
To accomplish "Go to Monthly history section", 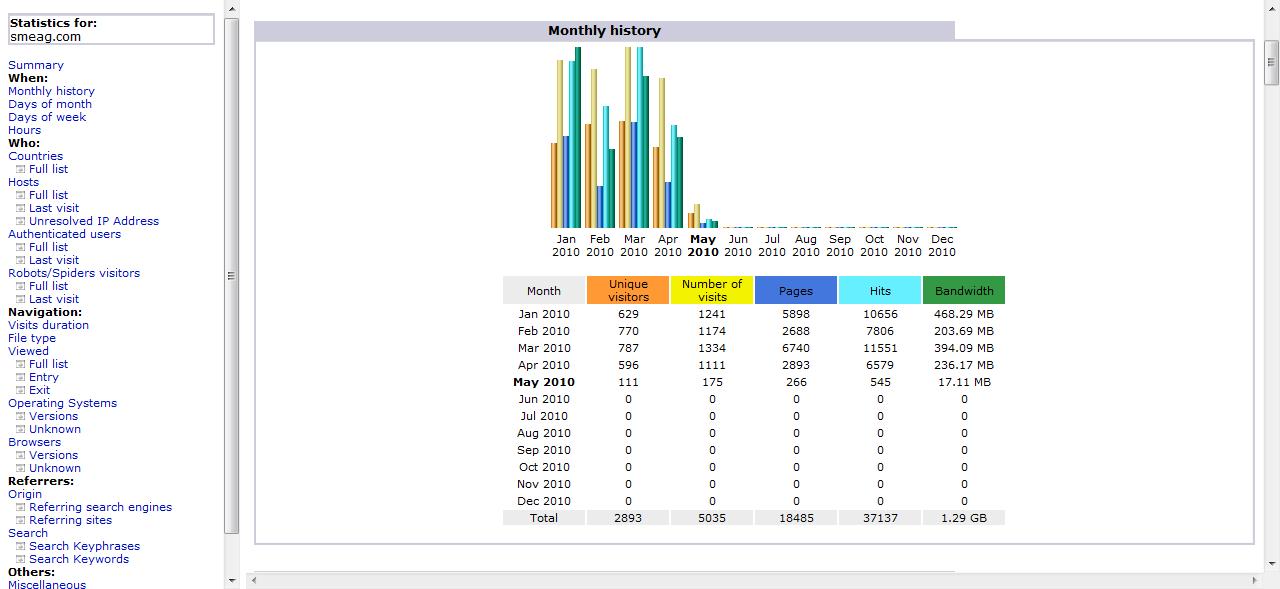I will tap(51, 91).
